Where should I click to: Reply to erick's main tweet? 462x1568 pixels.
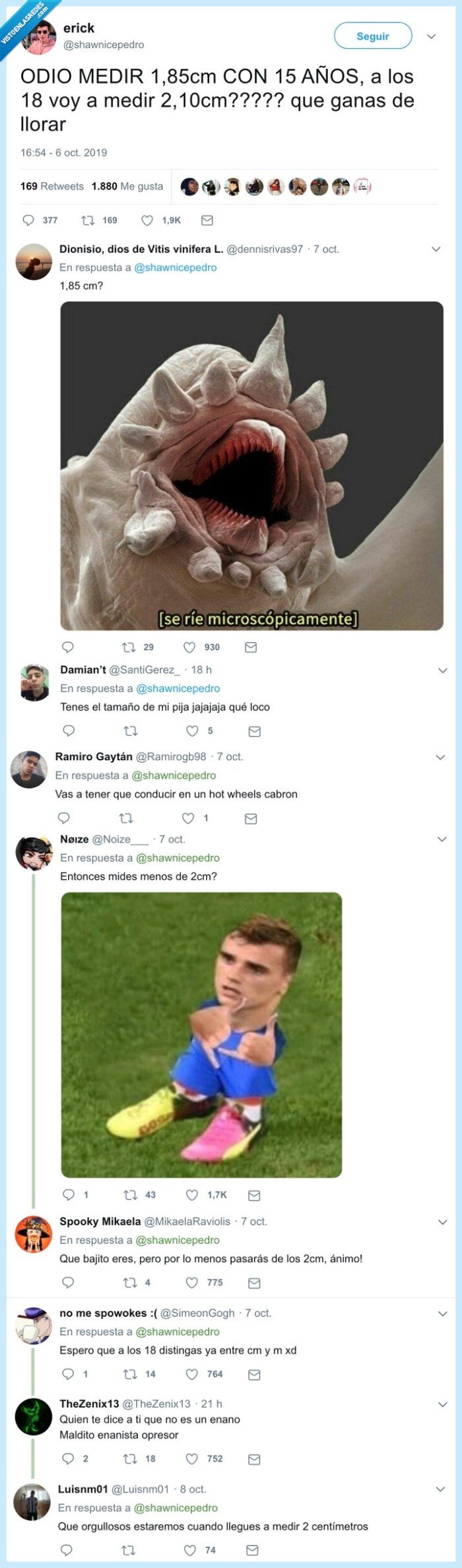coord(28,220)
